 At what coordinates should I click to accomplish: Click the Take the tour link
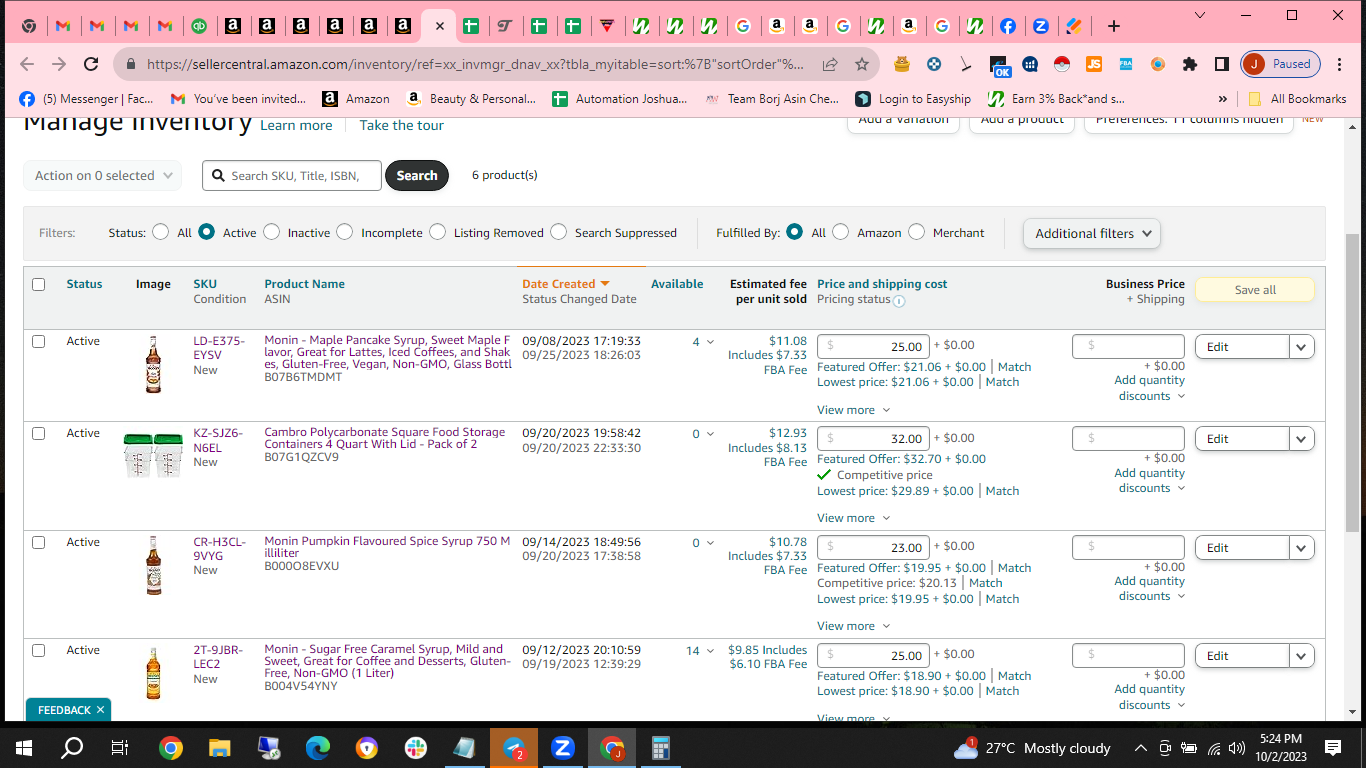401,126
